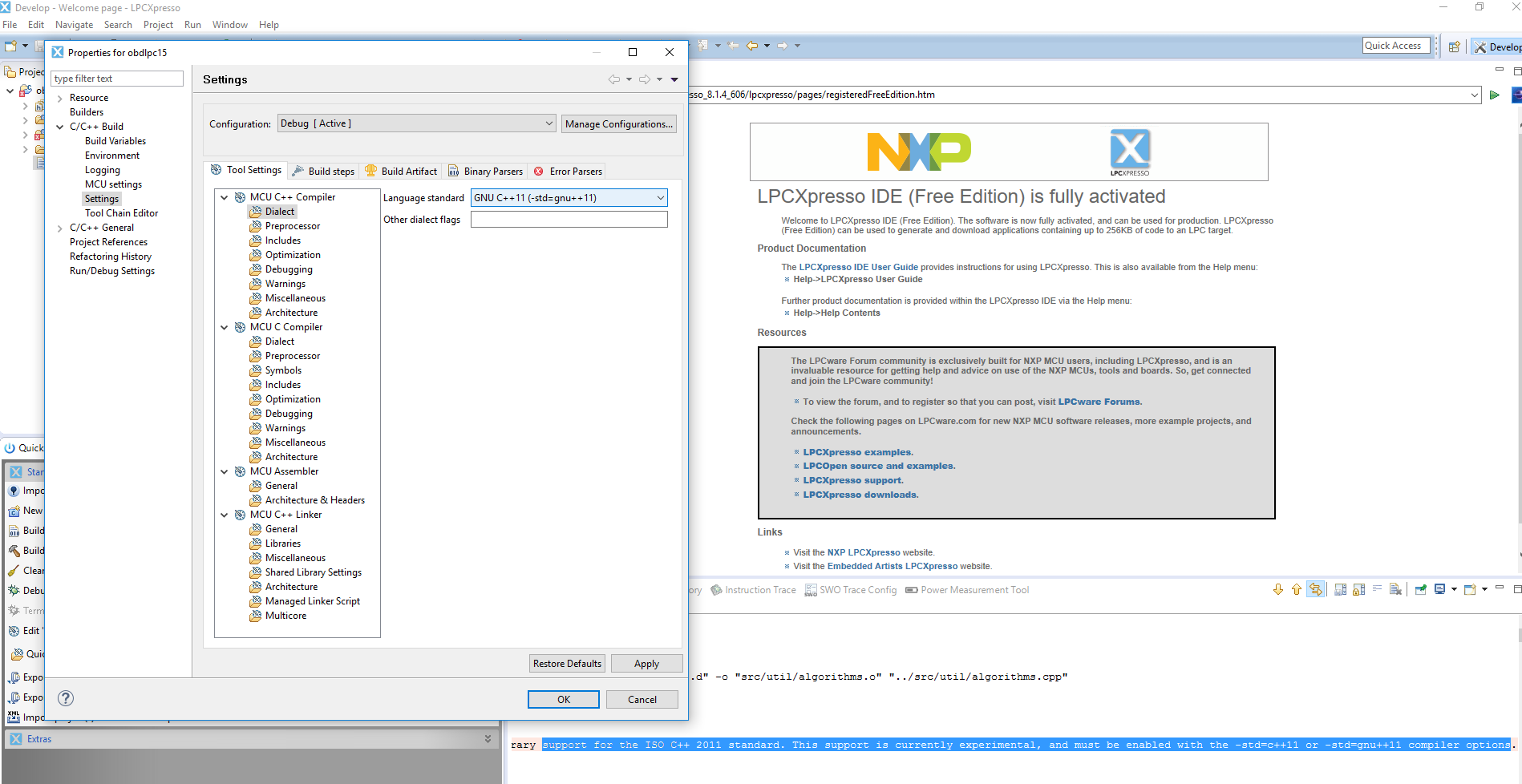The height and width of the screenshot is (784, 1522).
Task: Click the Power Measurement Tool battery icon
Action: [912, 590]
